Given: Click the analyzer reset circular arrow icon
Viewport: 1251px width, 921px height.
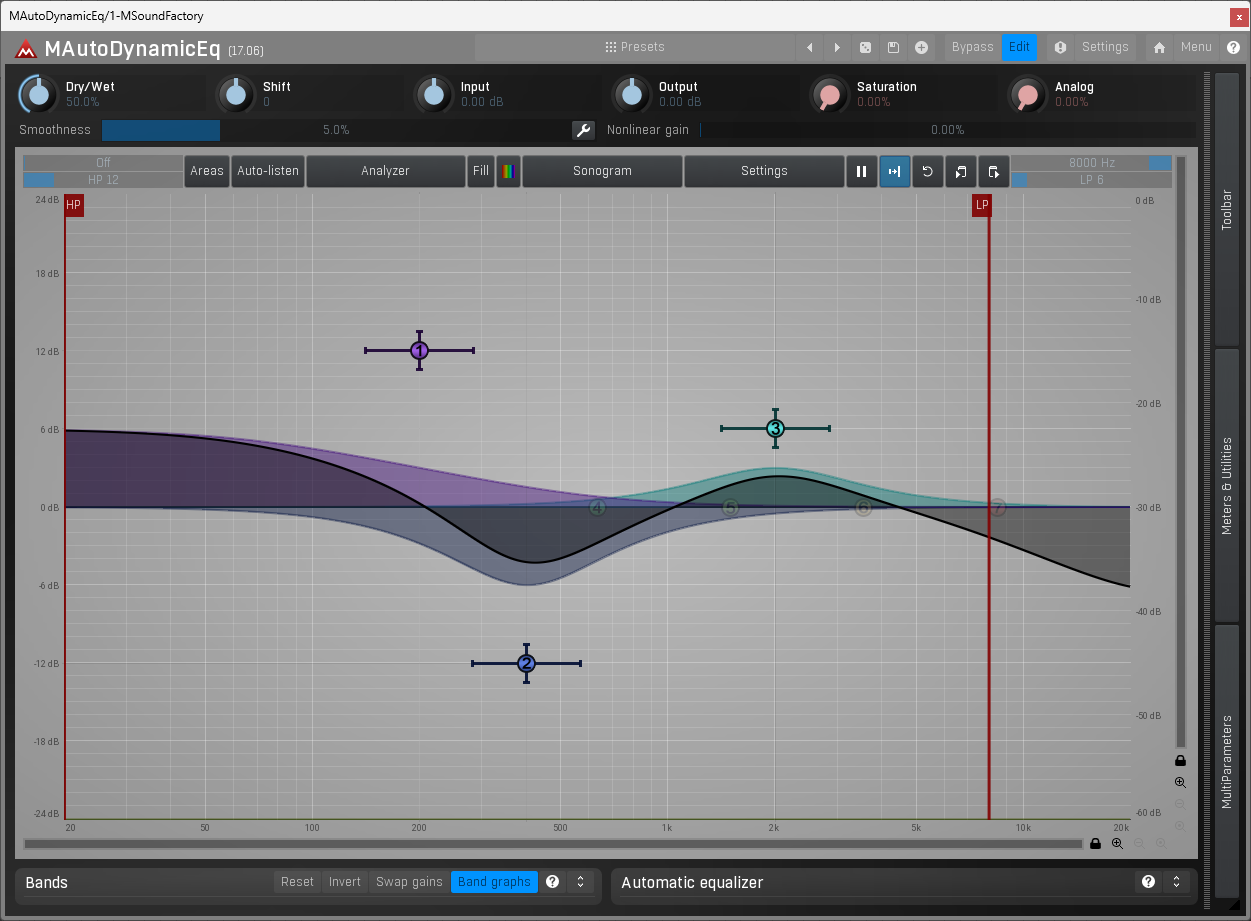Looking at the screenshot, I should (927, 171).
